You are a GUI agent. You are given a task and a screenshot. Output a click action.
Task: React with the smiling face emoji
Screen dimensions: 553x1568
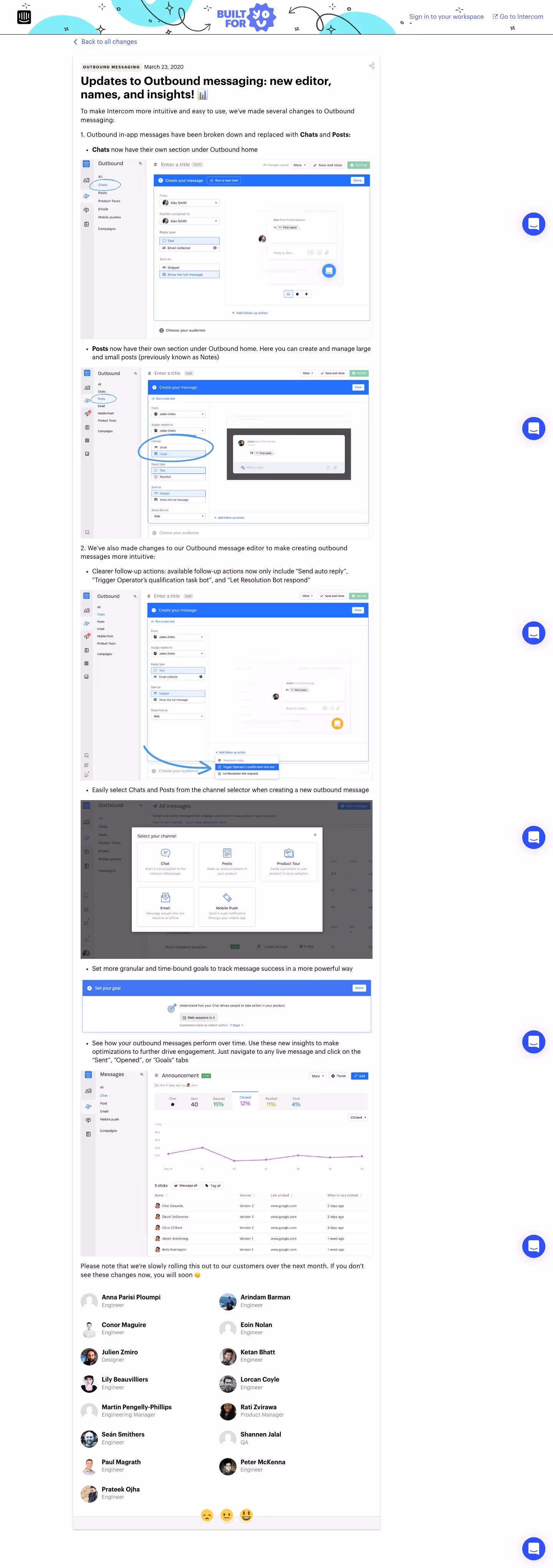(x=246, y=1515)
